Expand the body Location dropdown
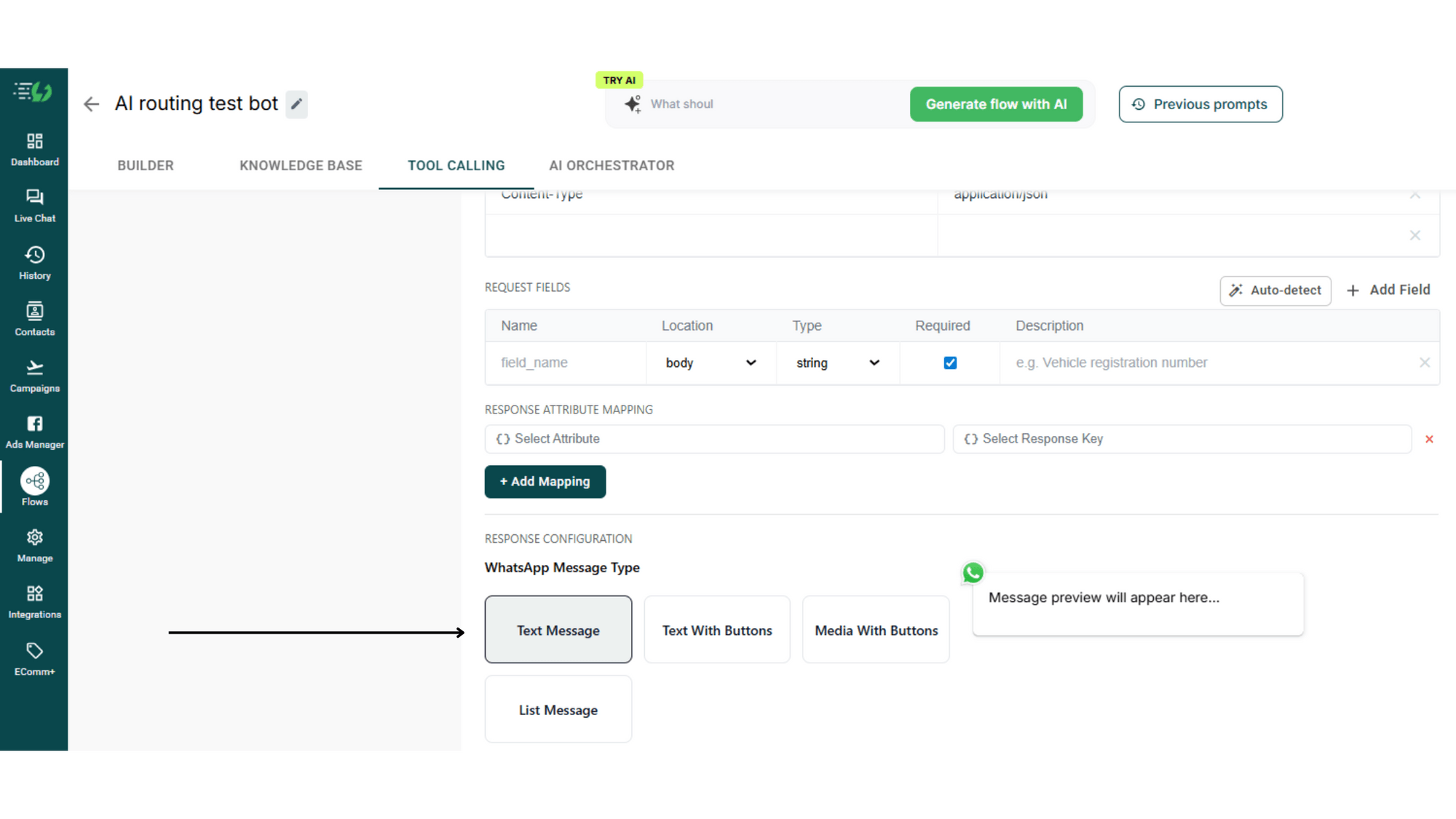The width and height of the screenshot is (1456, 819). click(711, 363)
